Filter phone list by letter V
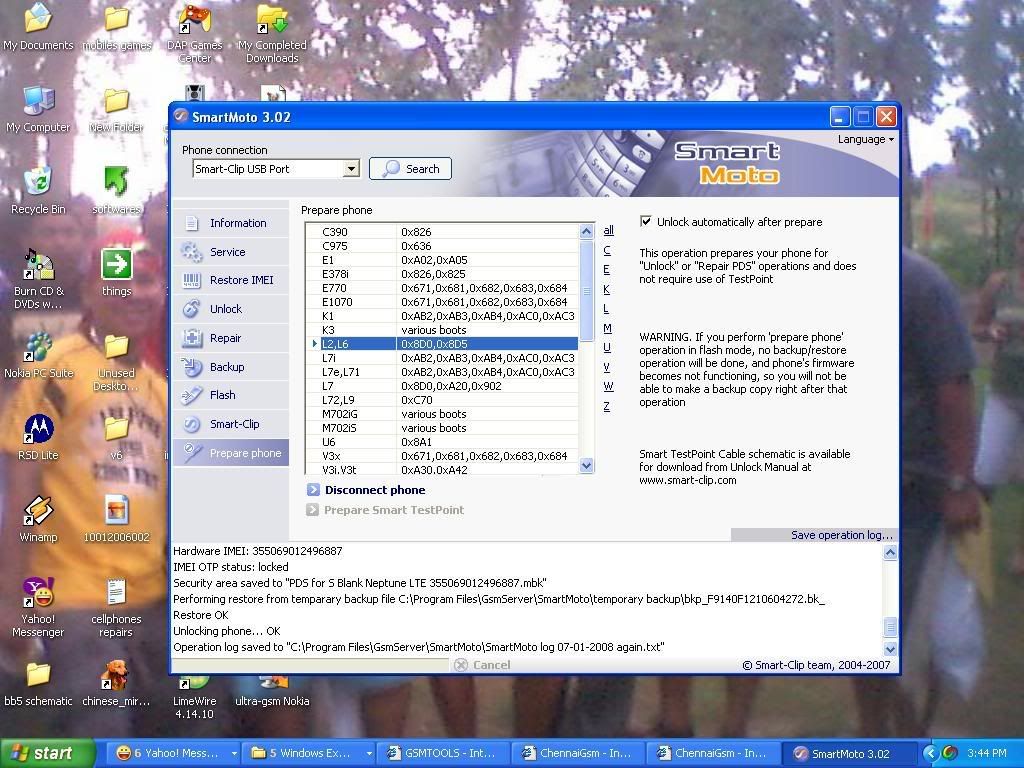 click(607, 367)
